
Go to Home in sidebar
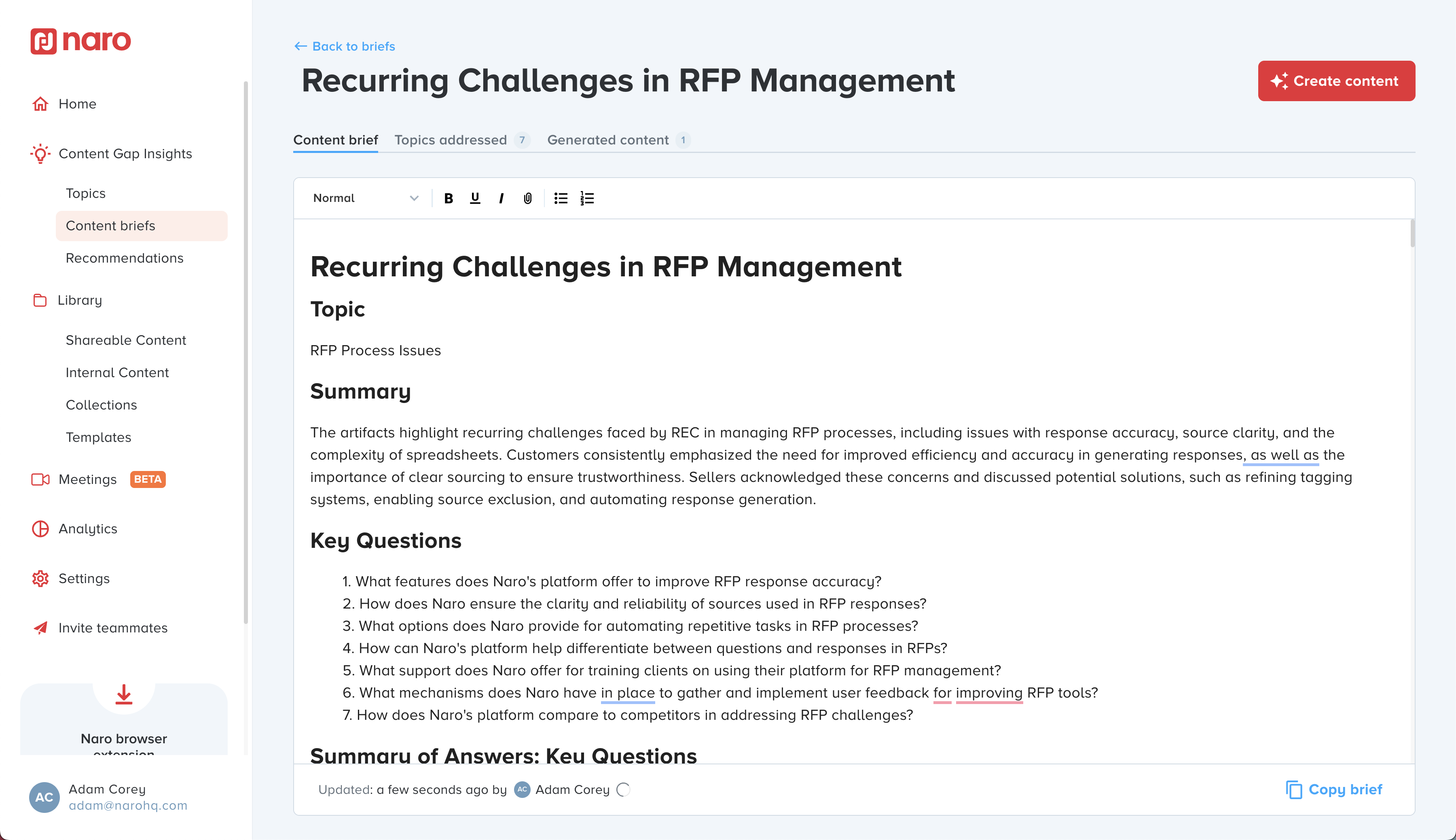[77, 104]
